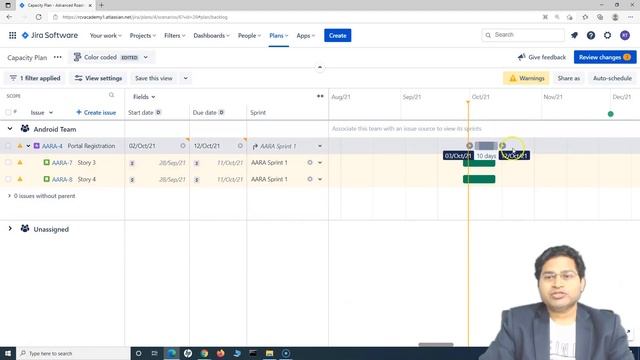The image size is (640, 360).
Task: Open 1 filter applied
Action: tap(35, 78)
